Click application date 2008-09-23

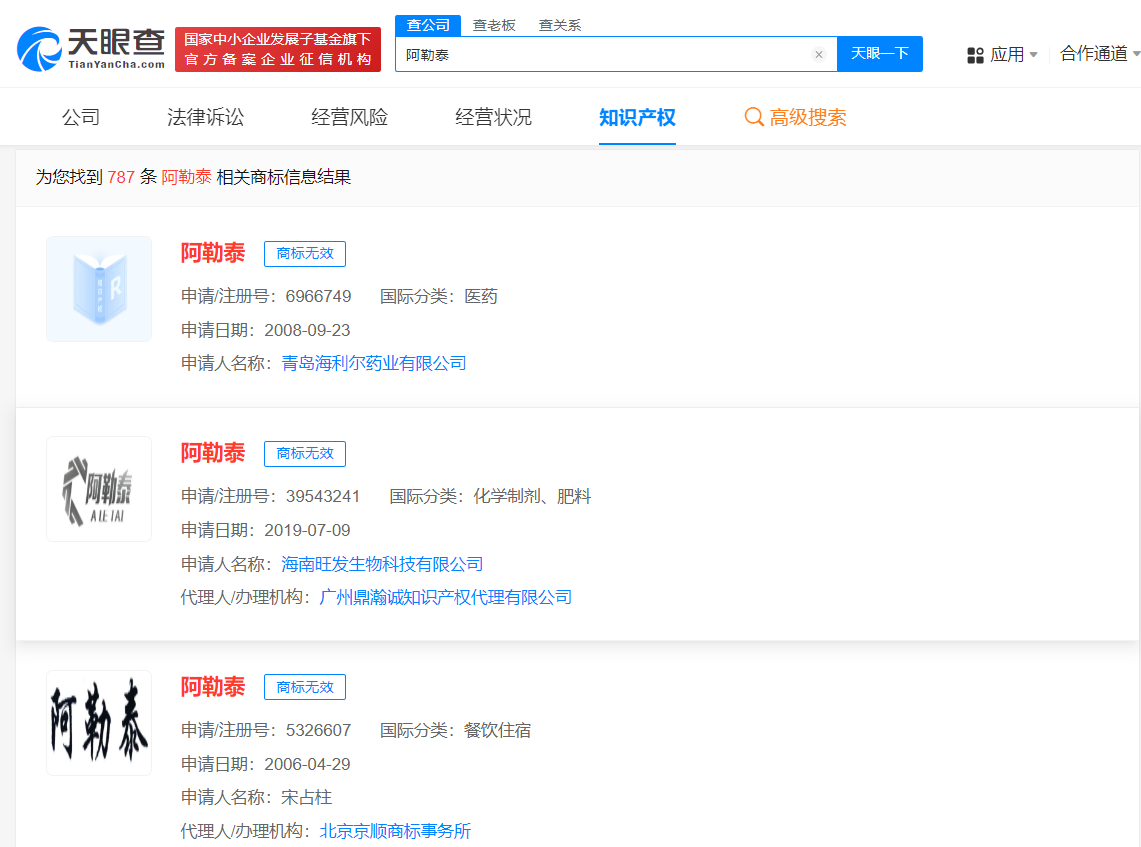[x=307, y=330]
